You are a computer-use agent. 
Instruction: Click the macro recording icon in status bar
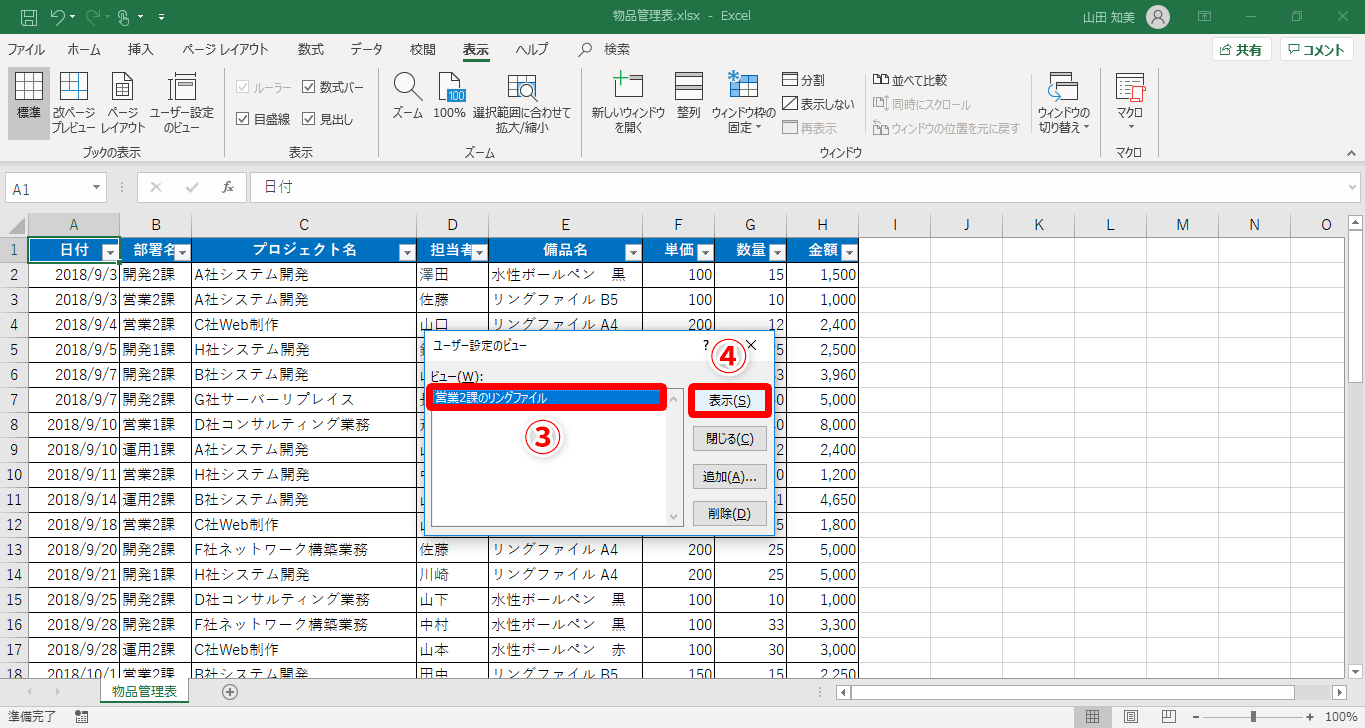[x=81, y=716]
